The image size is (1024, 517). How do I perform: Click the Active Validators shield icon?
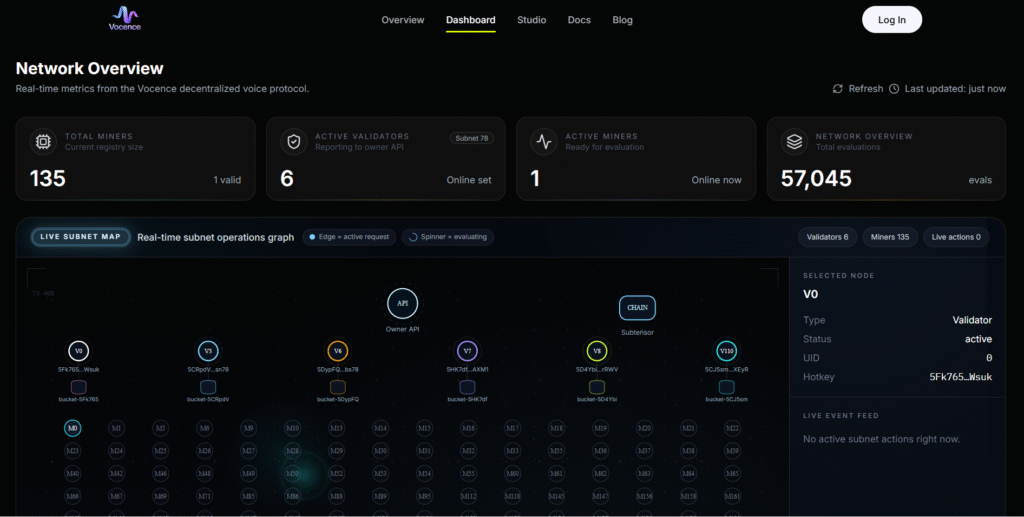click(x=294, y=142)
